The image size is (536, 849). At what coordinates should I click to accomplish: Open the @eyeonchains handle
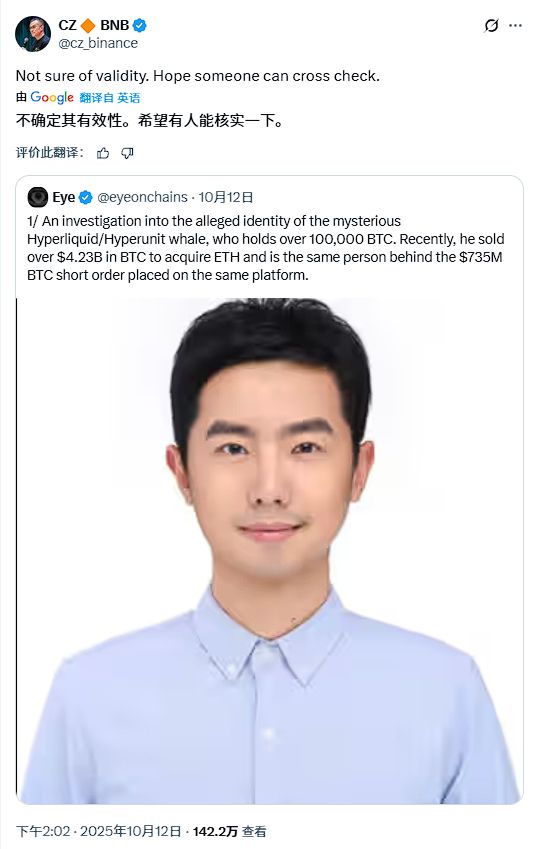point(142,197)
